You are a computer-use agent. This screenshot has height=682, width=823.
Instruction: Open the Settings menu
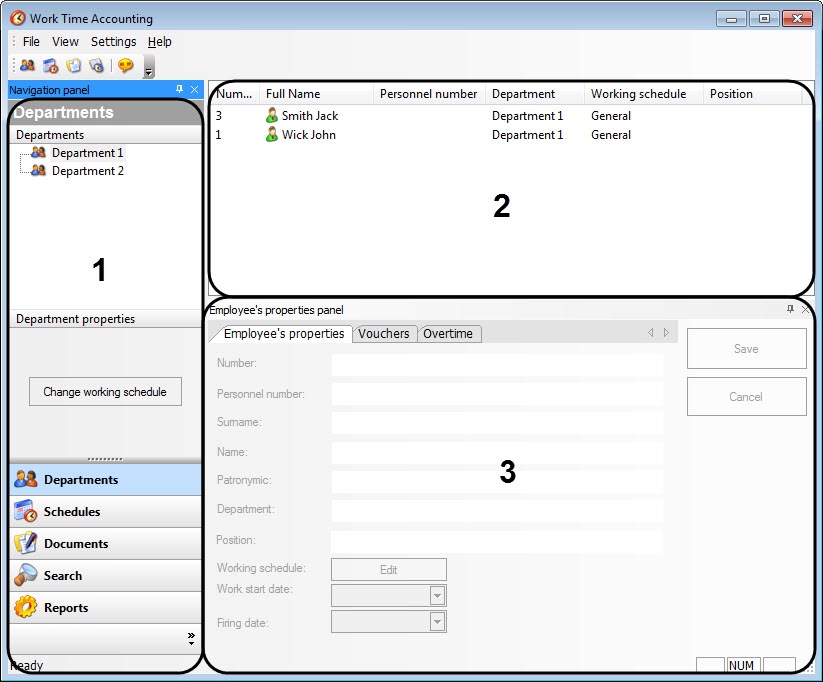tap(113, 42)
